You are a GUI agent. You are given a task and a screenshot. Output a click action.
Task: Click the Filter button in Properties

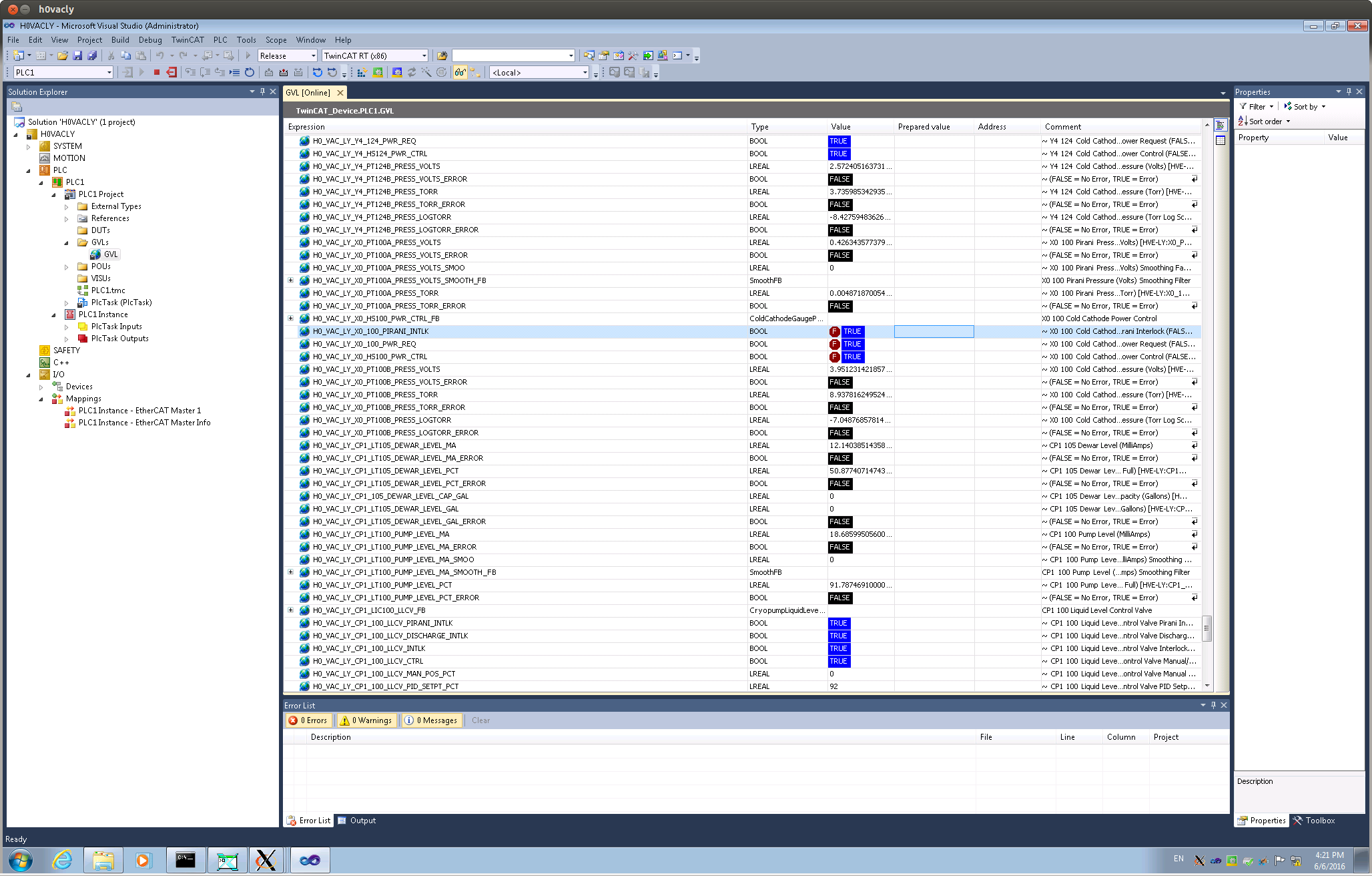[x=1257, y=107]
